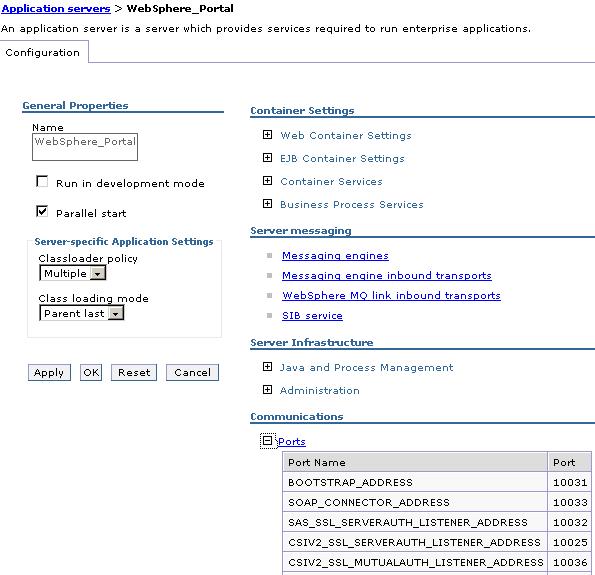Click the Name input field

85,147
